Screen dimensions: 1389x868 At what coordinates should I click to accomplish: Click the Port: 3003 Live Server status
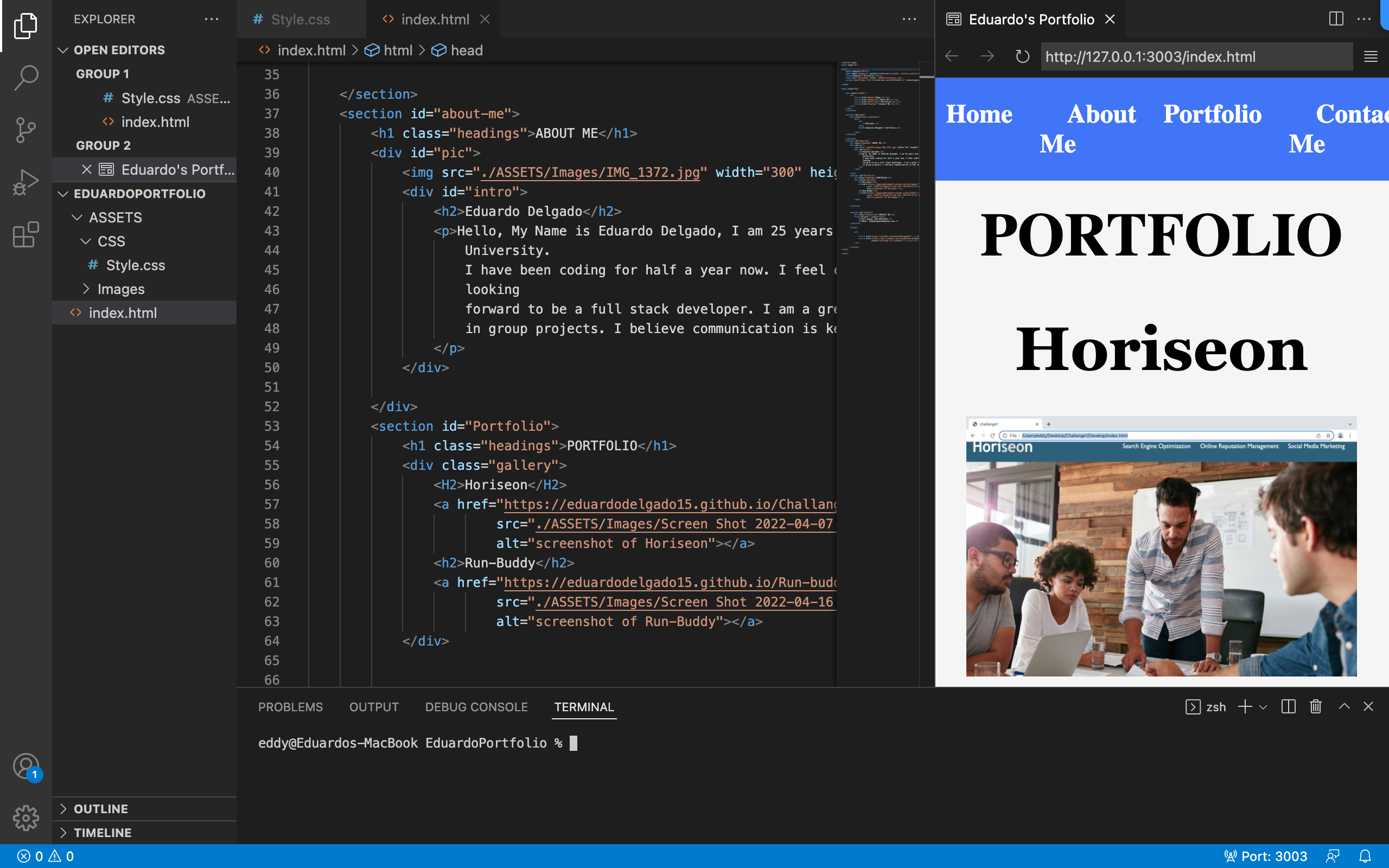1266,856
